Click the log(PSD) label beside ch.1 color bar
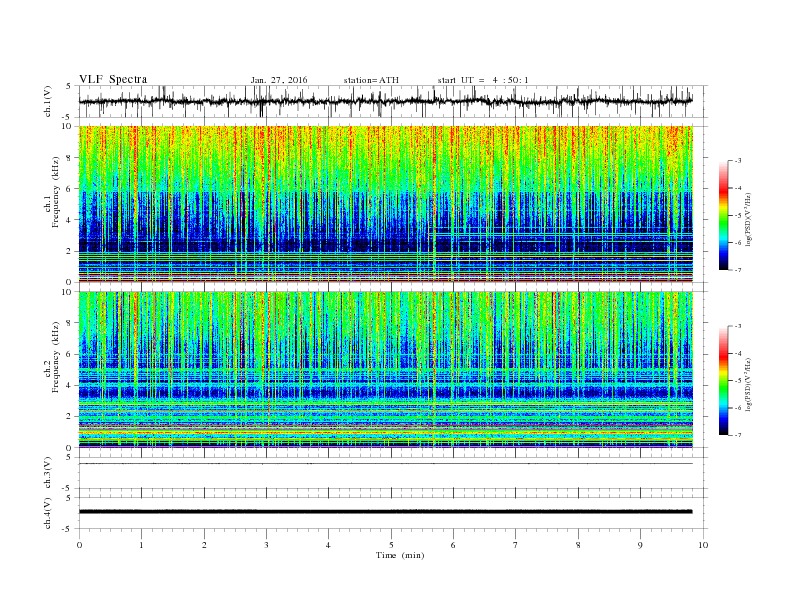The width and height of the screenshot is (792, 612). 748,219
